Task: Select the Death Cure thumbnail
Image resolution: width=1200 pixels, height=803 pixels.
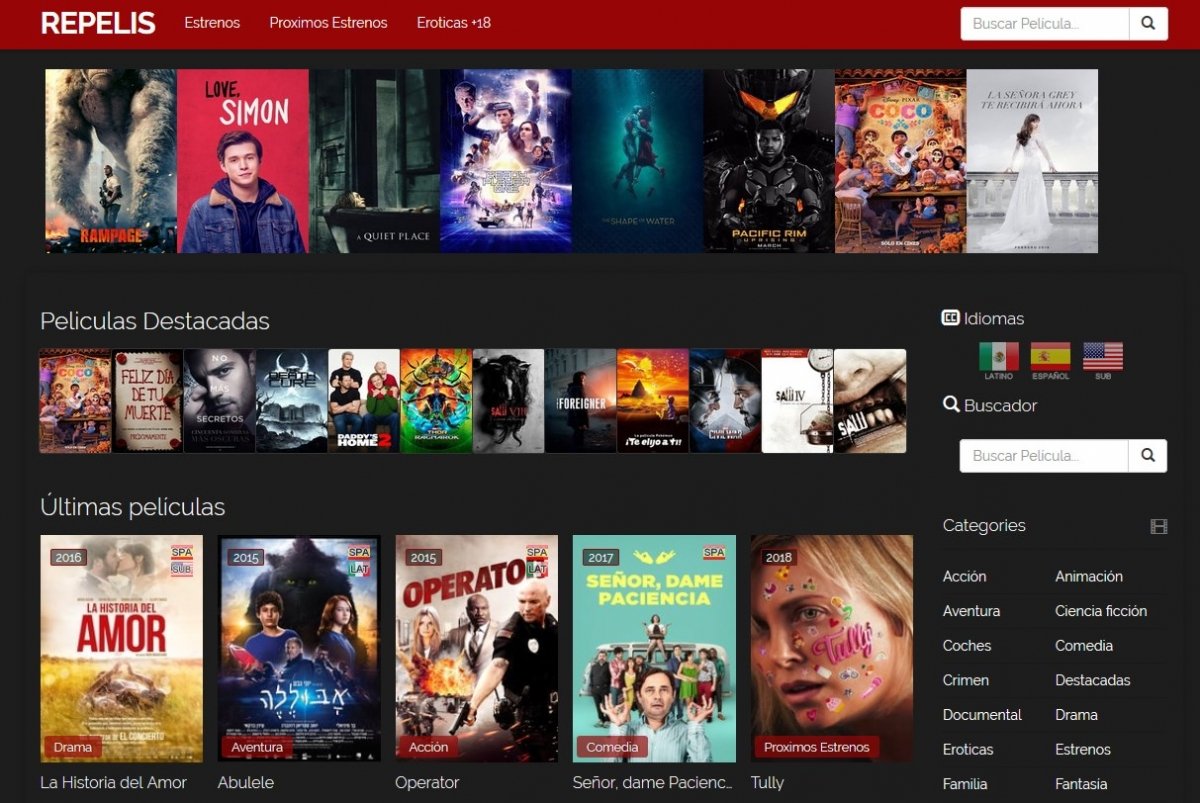Action: [x=292, y=401]
